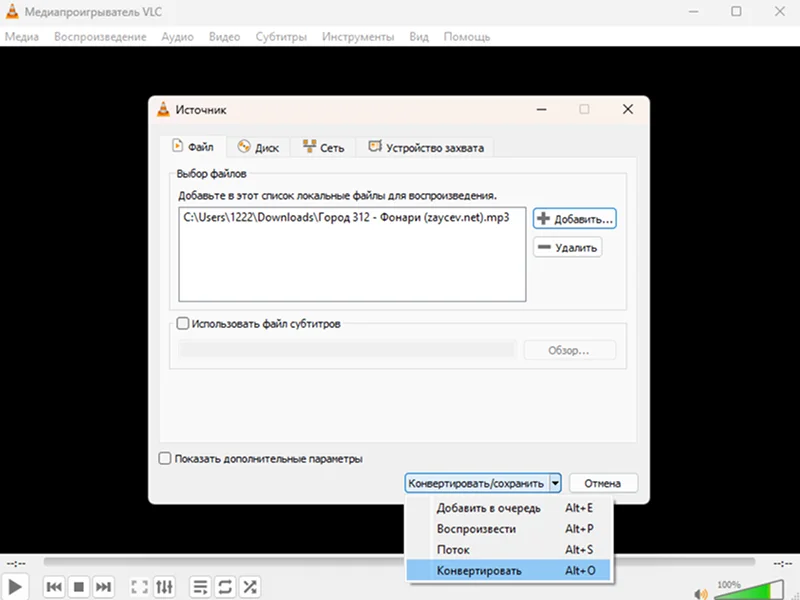Open the Воспроизведение menu
Screen dimensions: 800x600
coord(100,37)
